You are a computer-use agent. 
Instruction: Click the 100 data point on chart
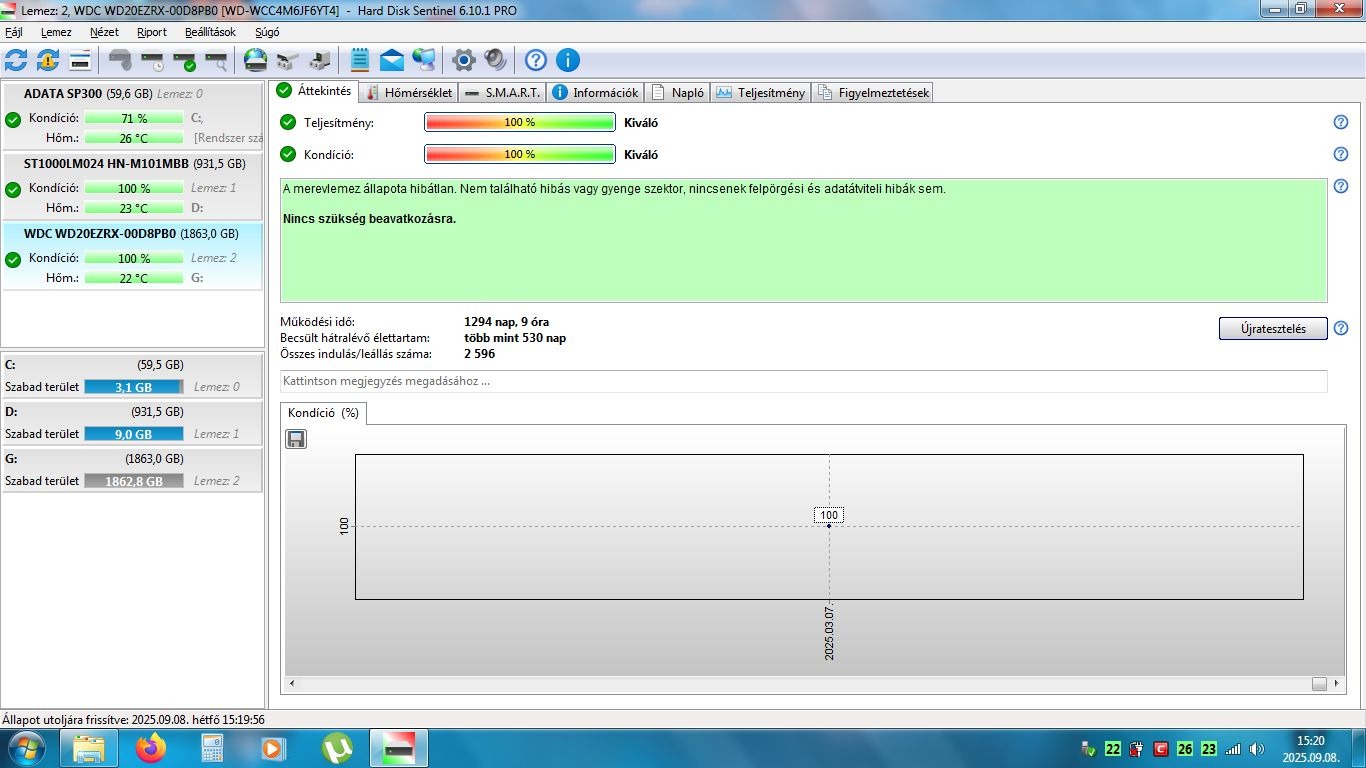pos(829,525)
